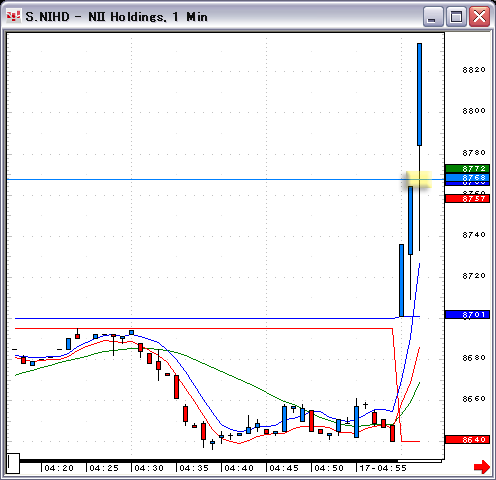
Task: Click the 8680 price axis value
Action: (474, 358)
